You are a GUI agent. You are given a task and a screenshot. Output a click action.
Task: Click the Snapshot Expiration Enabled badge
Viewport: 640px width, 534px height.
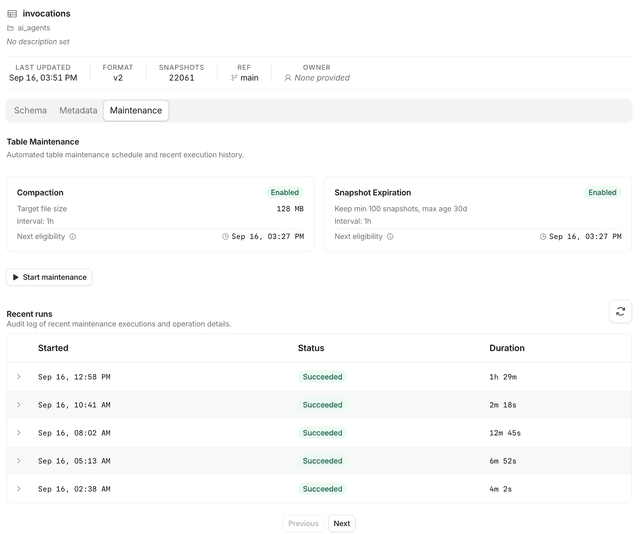pyautogui.click(x=602, y=192)
